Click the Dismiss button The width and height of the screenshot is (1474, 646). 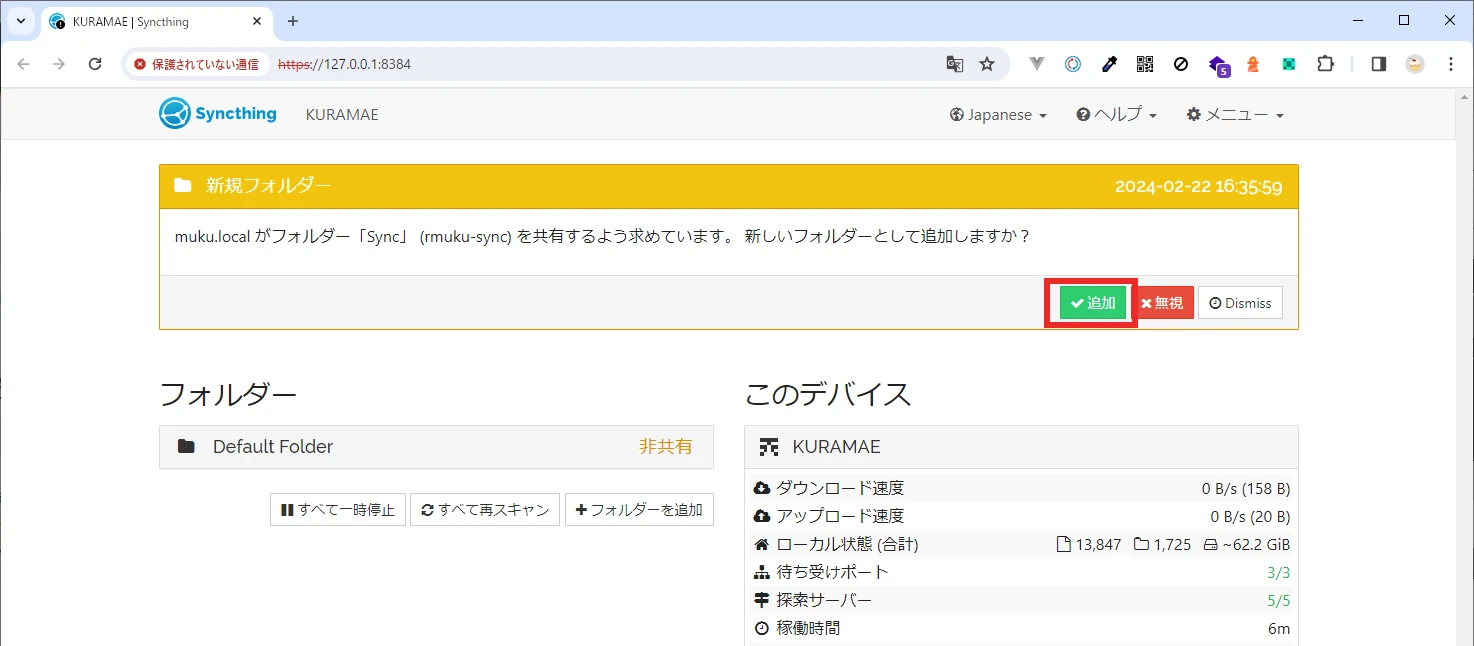coord(1240,303)
